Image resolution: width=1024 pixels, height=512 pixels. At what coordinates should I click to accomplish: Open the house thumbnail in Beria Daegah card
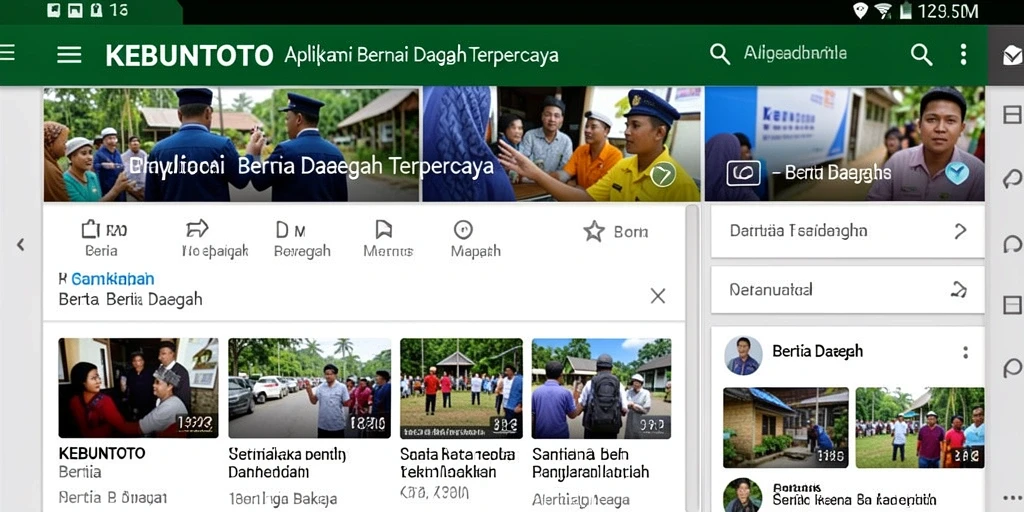pyautogui.click(x=786, y=427)
